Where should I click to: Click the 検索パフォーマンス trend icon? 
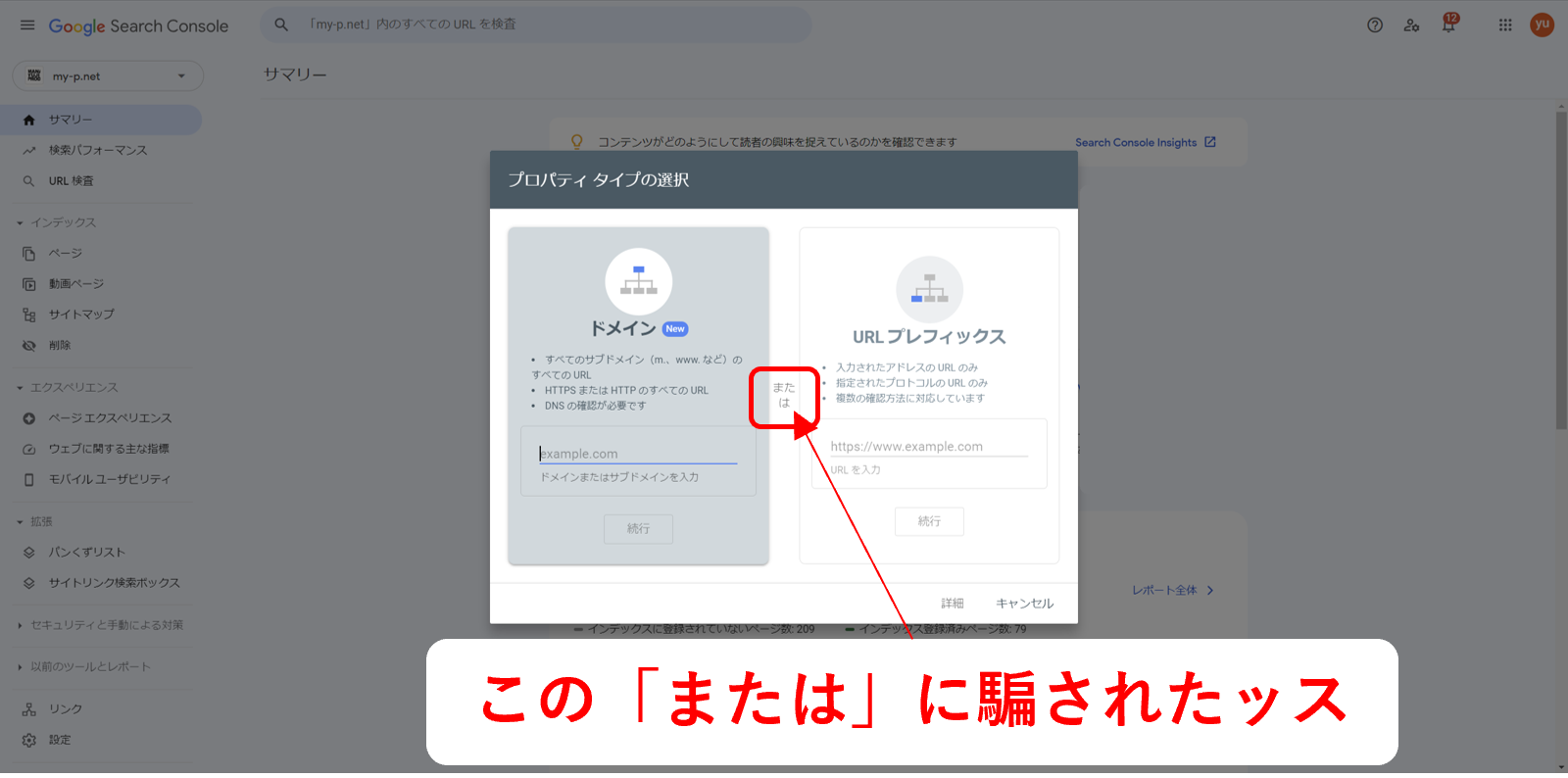[x=29, y=150]
